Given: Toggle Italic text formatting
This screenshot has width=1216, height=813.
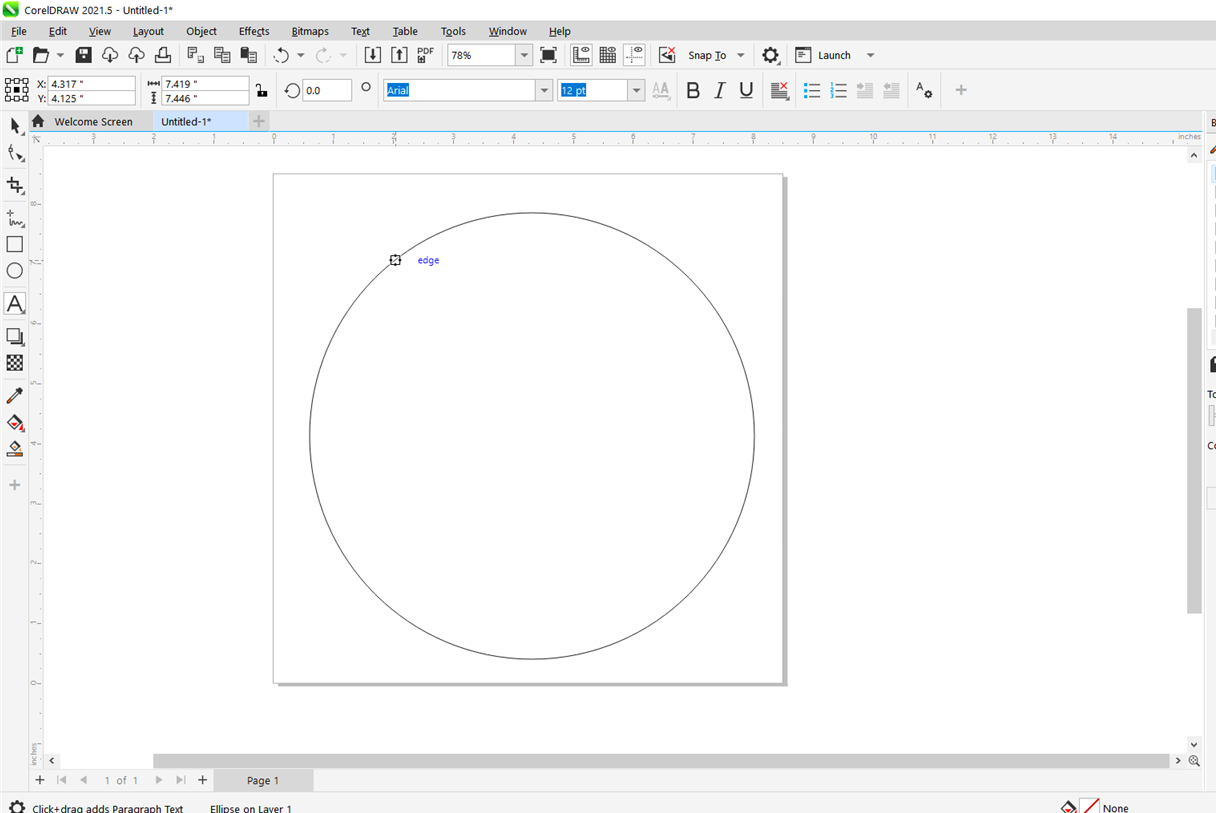Looking at the screenshot, I should coord(719,91).
